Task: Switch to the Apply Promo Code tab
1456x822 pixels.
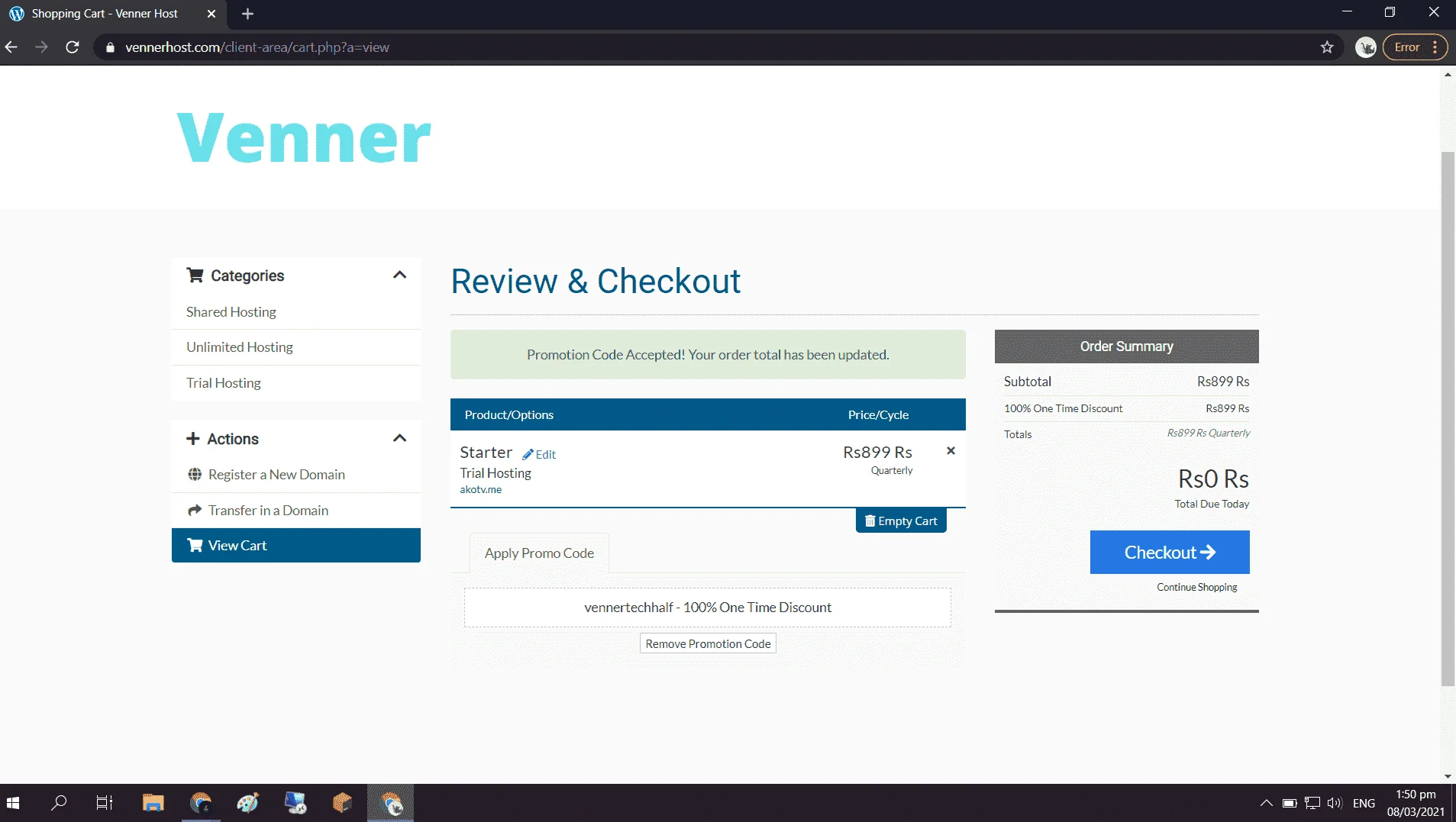Action: coord(539,553)
